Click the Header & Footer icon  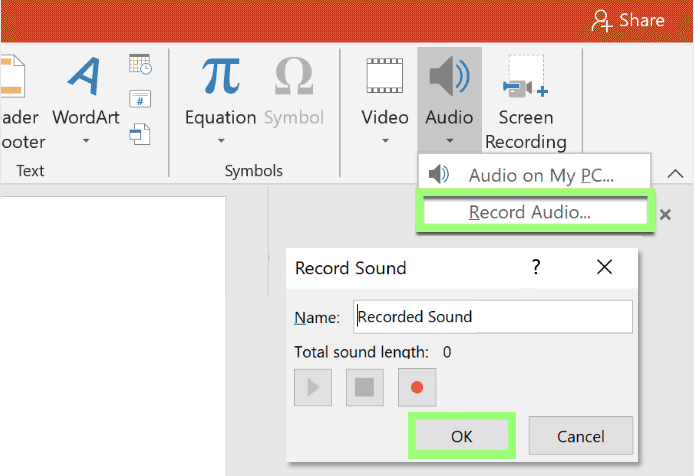12,76
